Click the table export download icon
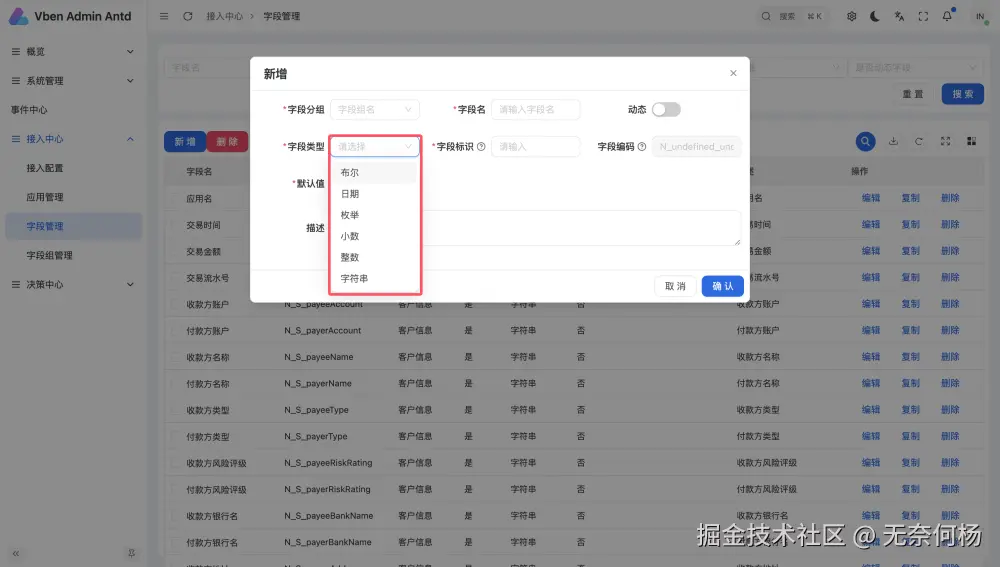1000x567 pixels. [x=893, y=142]
